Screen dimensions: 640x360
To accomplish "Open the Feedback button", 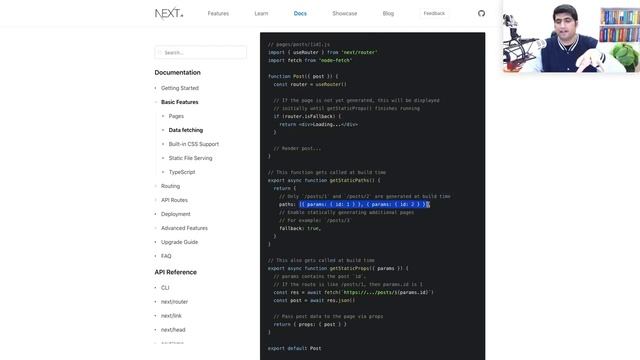I will (x=434, y=13).
